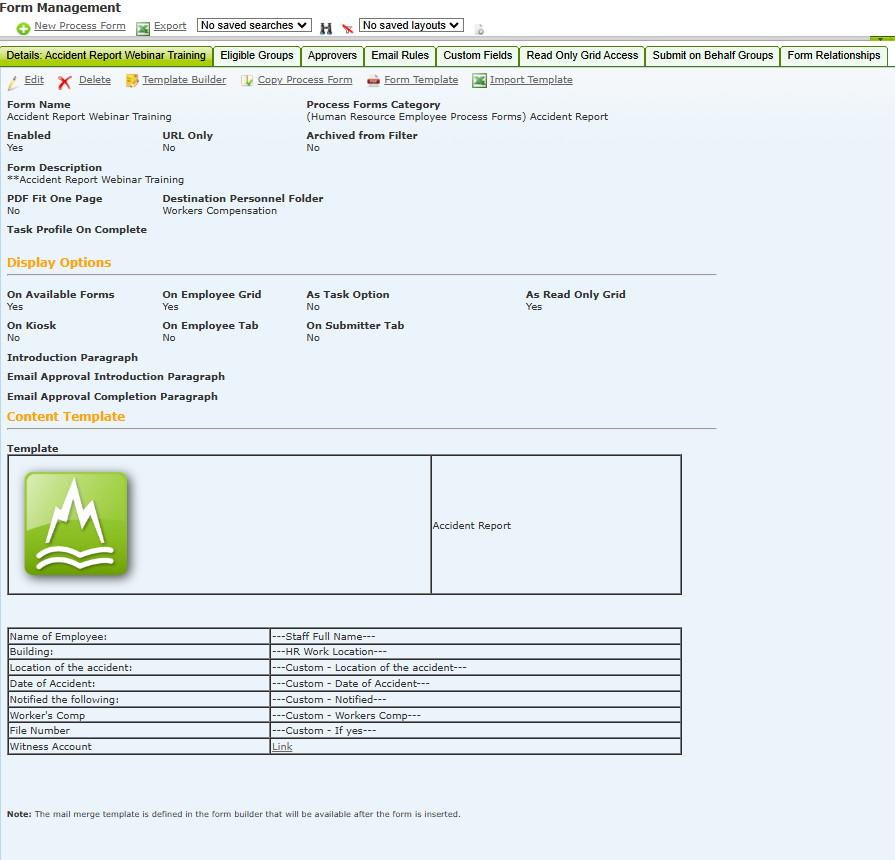Click the File Number label cell
Image resolution: width=895 pixels, height=860 pixels.
click(x=139, y=730)
